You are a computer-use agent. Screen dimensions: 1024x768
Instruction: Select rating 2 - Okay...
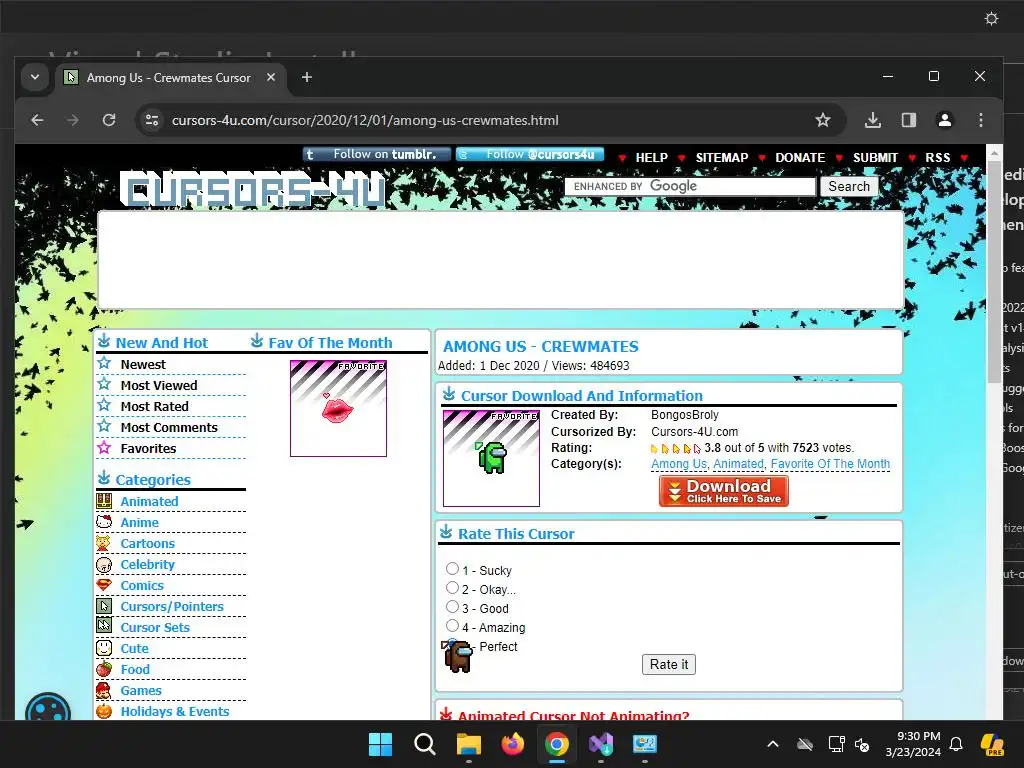pos(452,588)
